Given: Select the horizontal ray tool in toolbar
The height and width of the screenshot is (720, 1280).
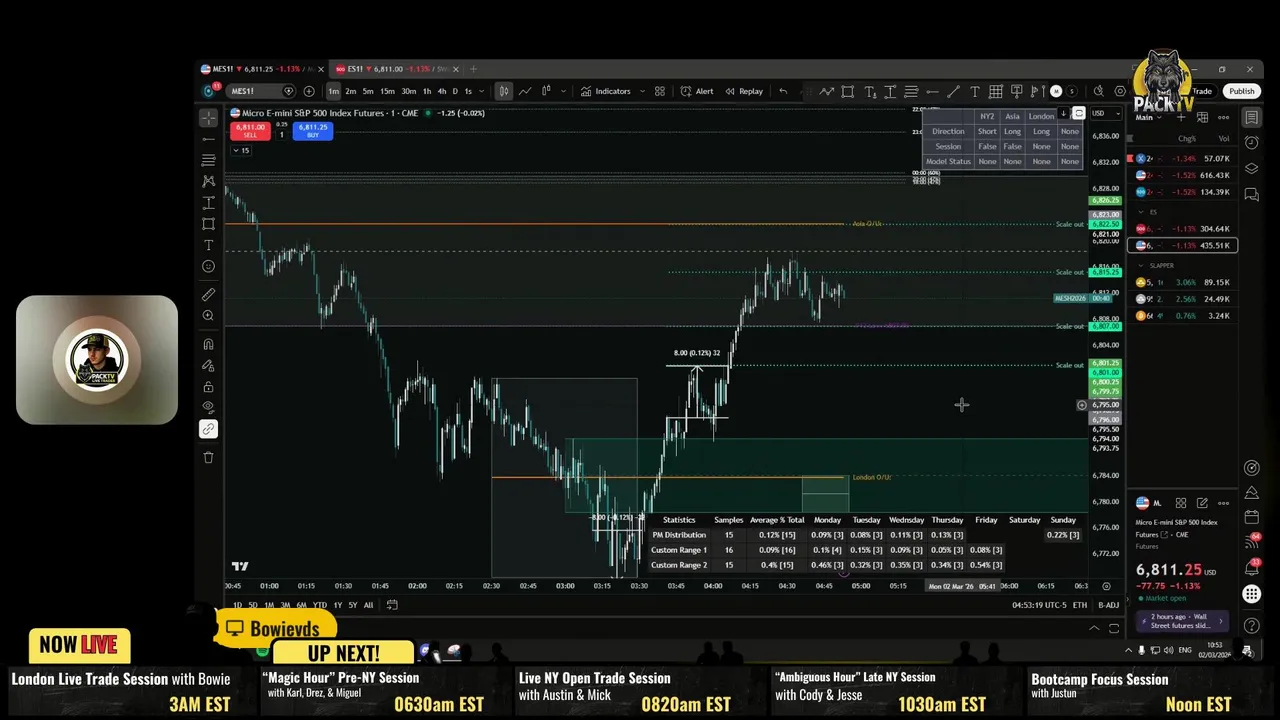Looking at the screenshot, I should click(932, 92).
